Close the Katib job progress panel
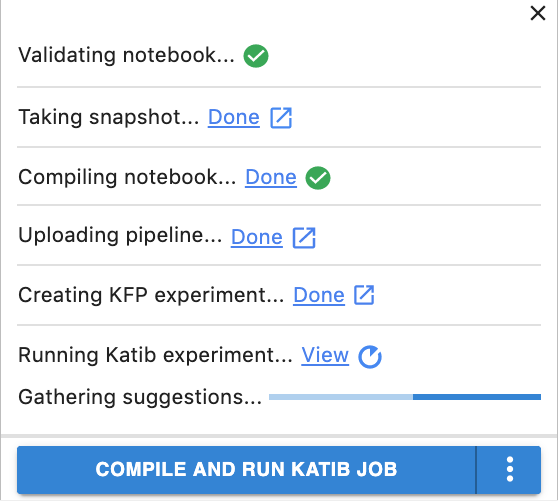Viewport: 558px width, 501px height. [x=537, y=14]
